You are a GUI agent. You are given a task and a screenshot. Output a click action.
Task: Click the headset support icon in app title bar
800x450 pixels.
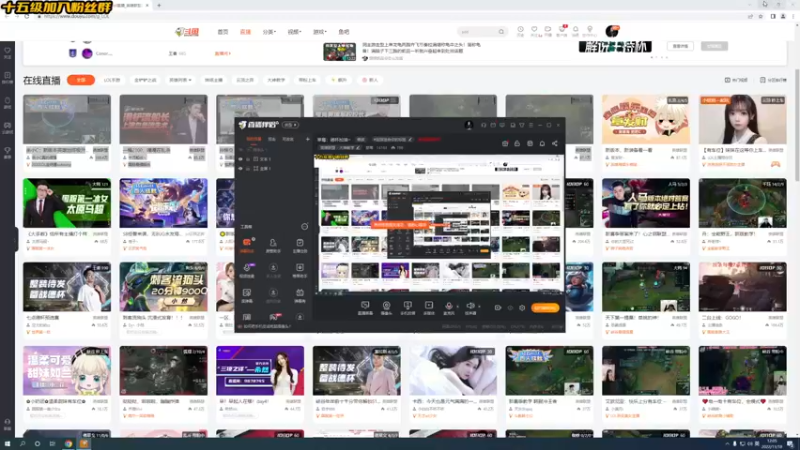pos(483,125)
